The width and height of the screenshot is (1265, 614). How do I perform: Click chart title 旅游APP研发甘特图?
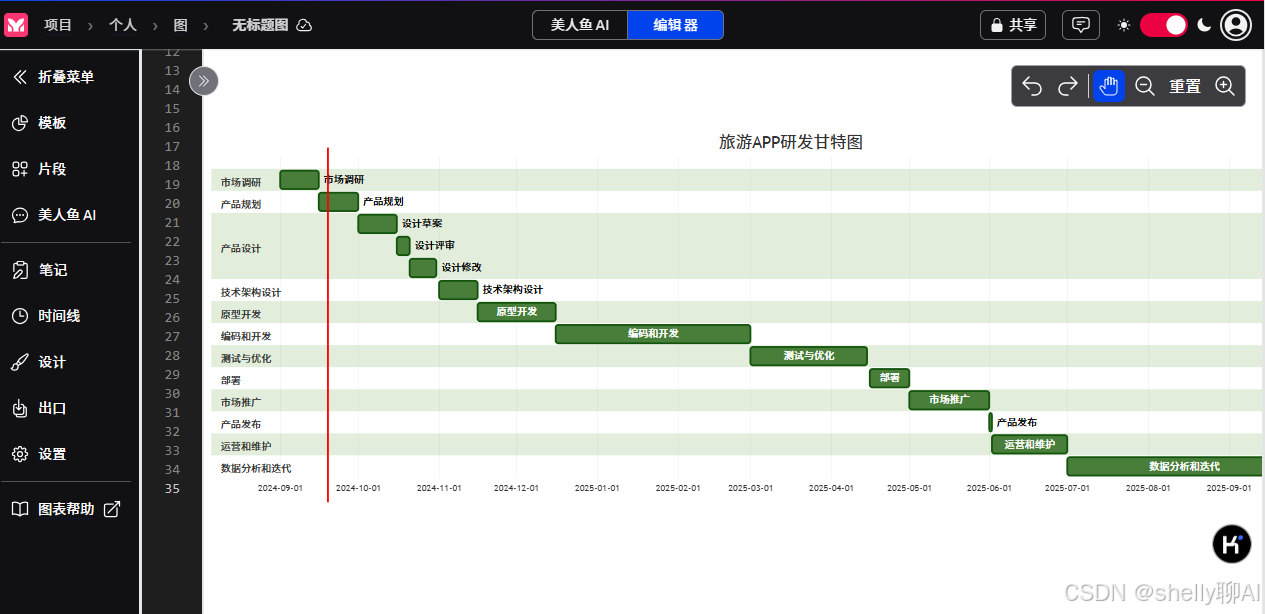791,142
